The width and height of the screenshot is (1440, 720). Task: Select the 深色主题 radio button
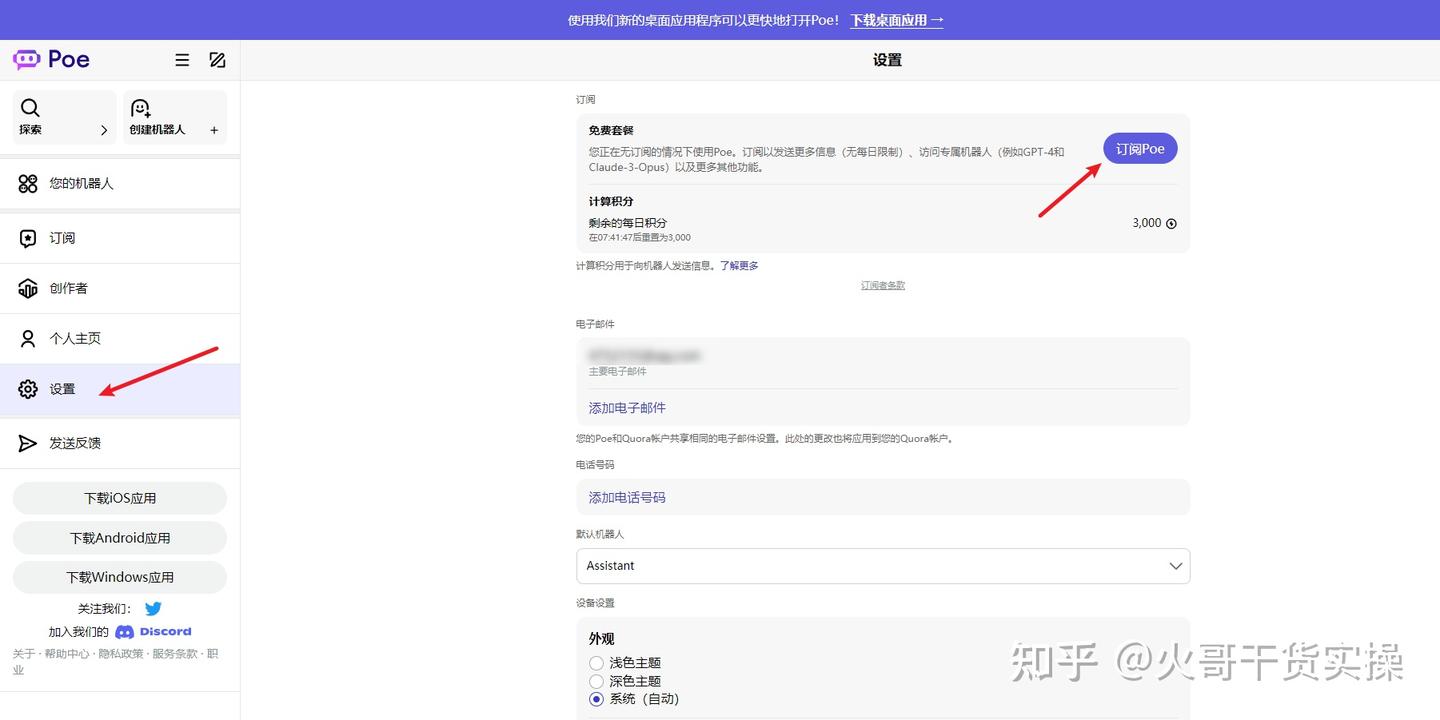pos(596,680)
